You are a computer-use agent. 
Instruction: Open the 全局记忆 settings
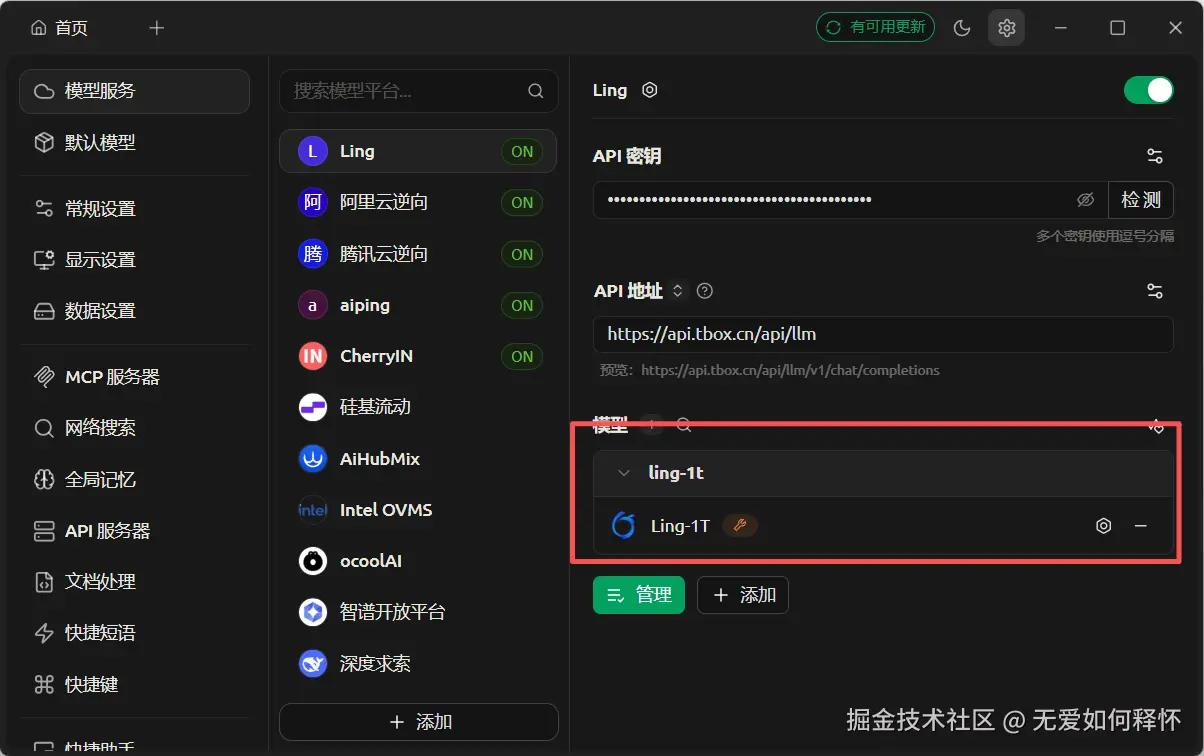coord(135,480)
